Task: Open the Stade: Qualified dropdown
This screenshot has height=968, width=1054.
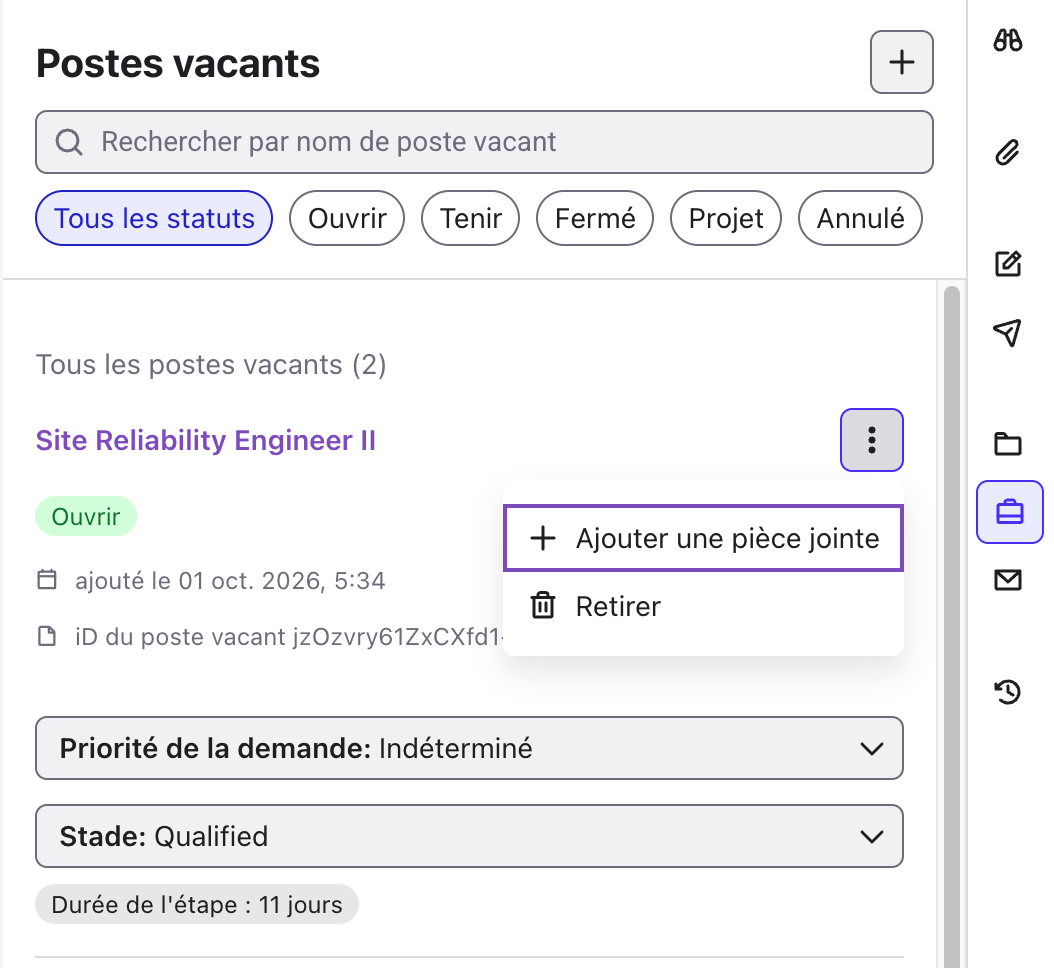Action: (469, 836)
